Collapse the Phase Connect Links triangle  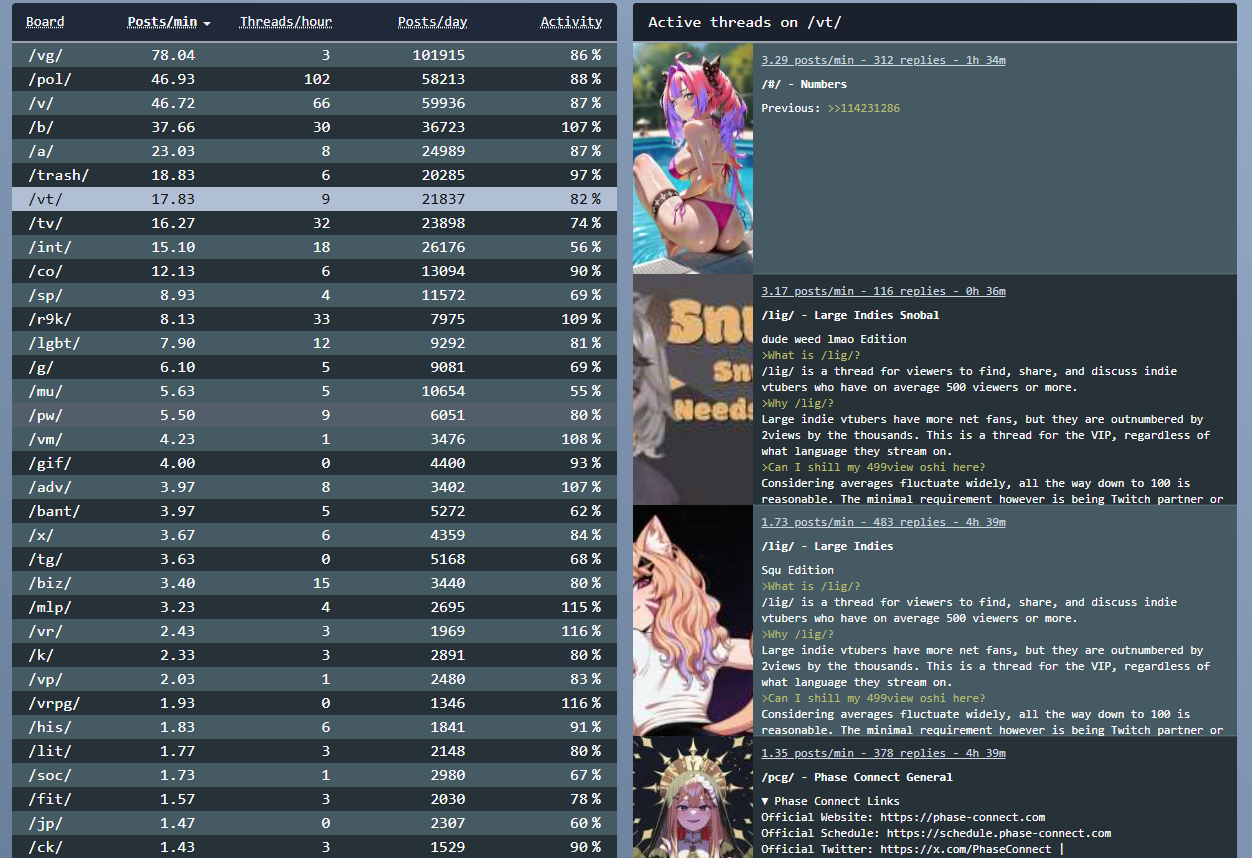(765, 801)
